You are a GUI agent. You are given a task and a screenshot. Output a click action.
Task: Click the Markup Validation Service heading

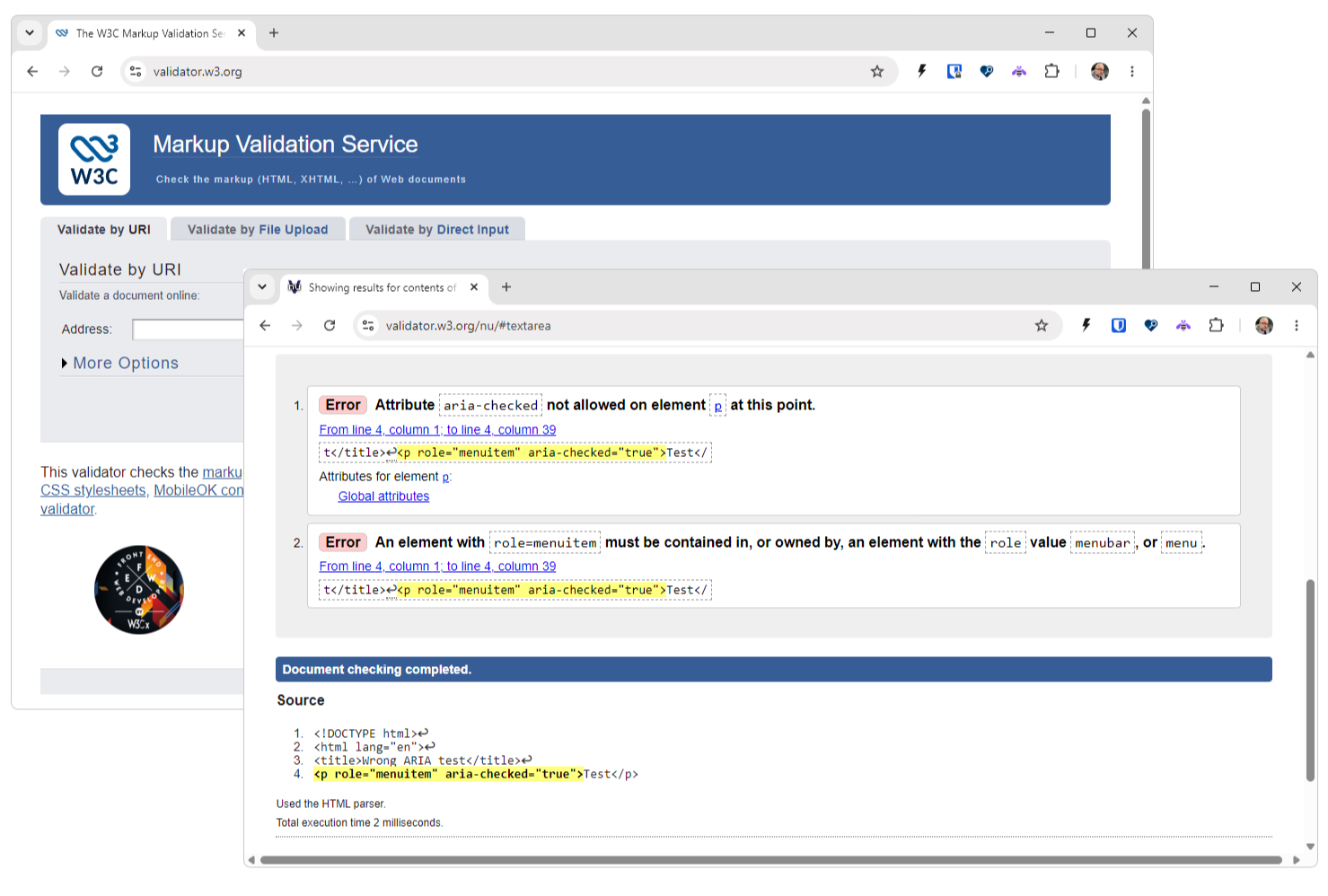tap(286, 145)
